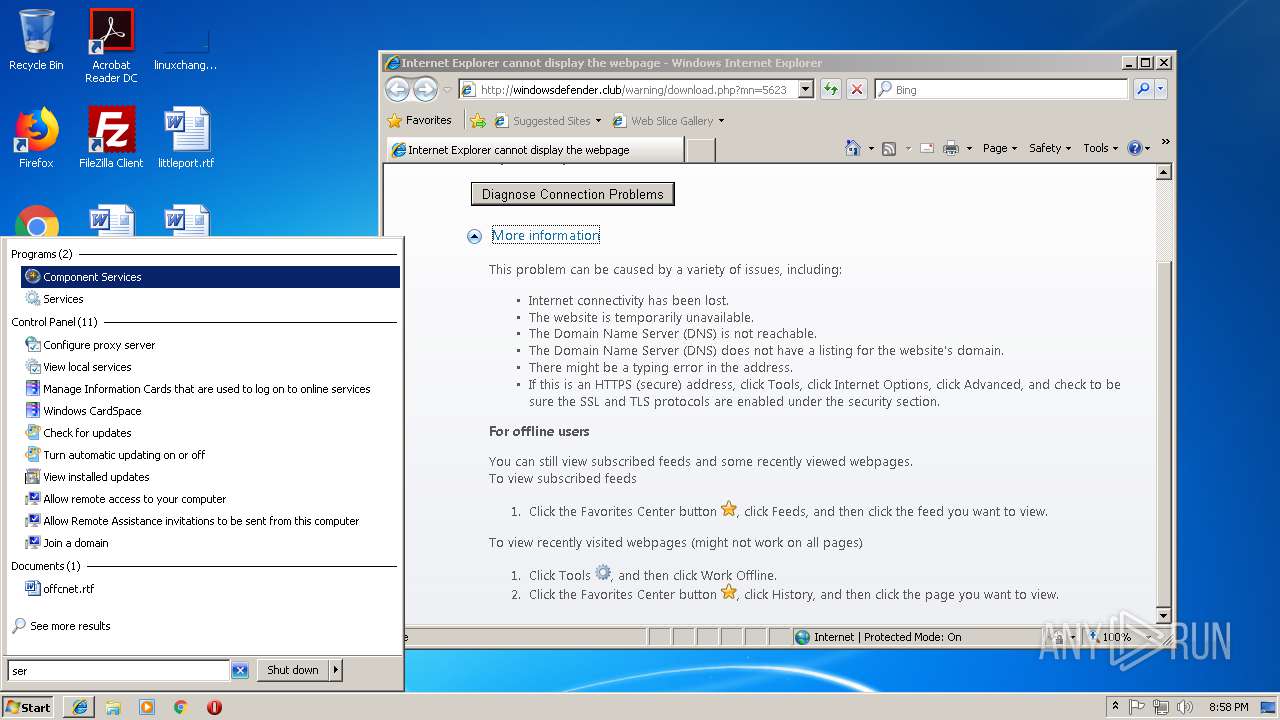This screenshot has width=1280, height=720.
Task: Click the Bing search magnifier button
Action: coord(1143,89)
